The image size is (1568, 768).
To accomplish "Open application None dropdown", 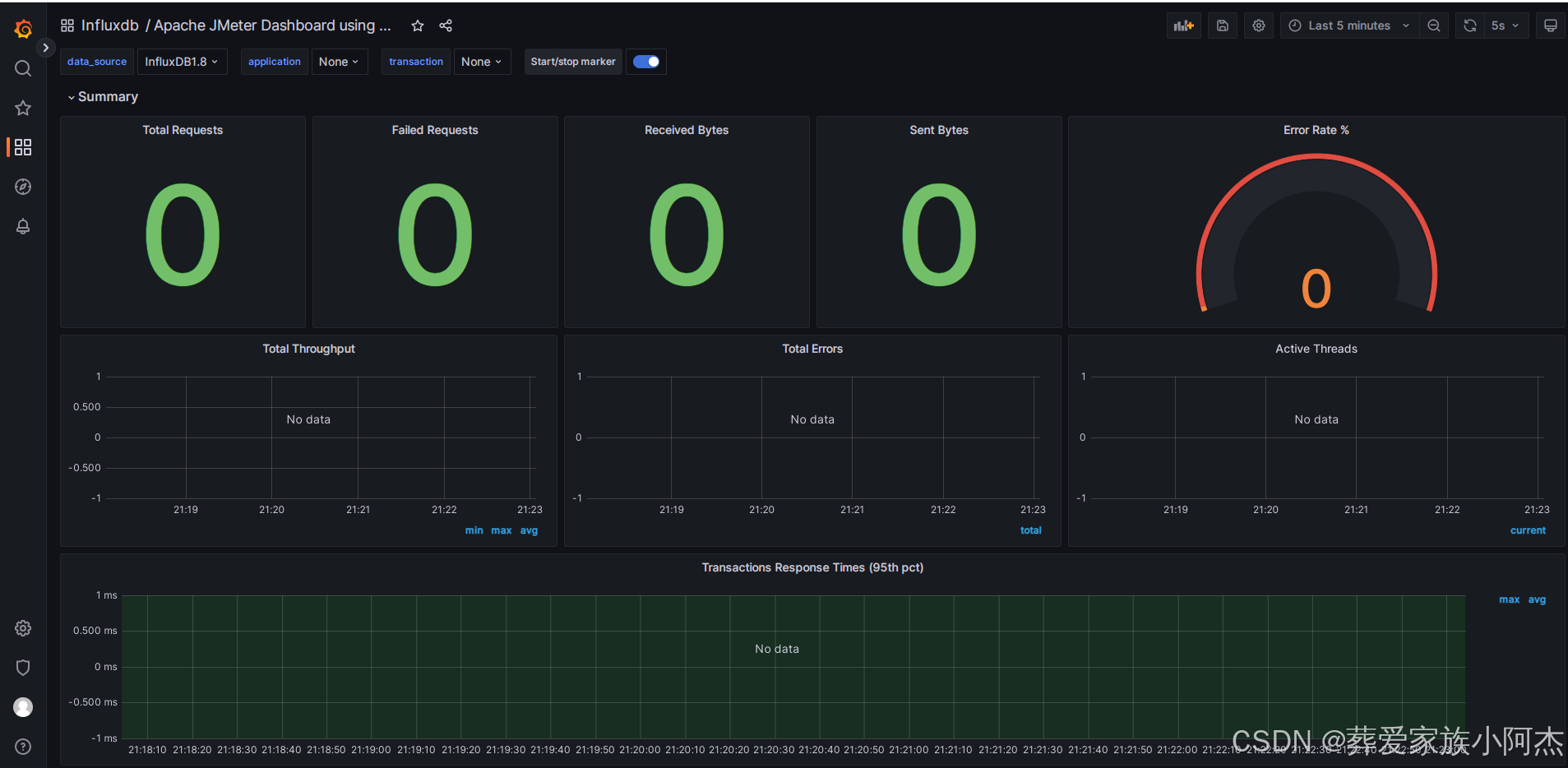I will click(339, 62).
